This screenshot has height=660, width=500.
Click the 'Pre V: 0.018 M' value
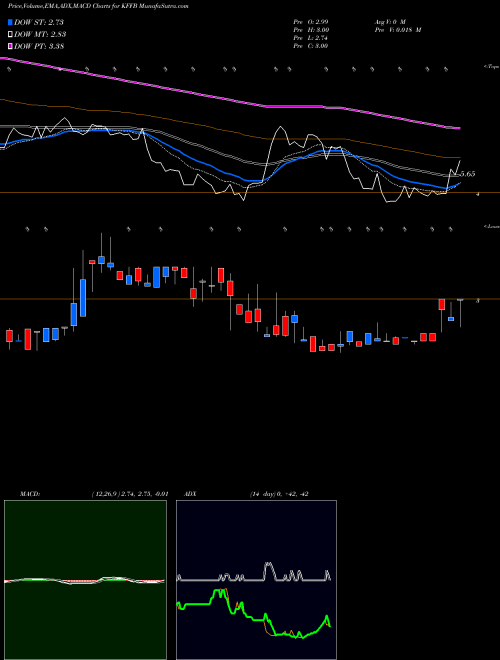(x=397, y=30)
